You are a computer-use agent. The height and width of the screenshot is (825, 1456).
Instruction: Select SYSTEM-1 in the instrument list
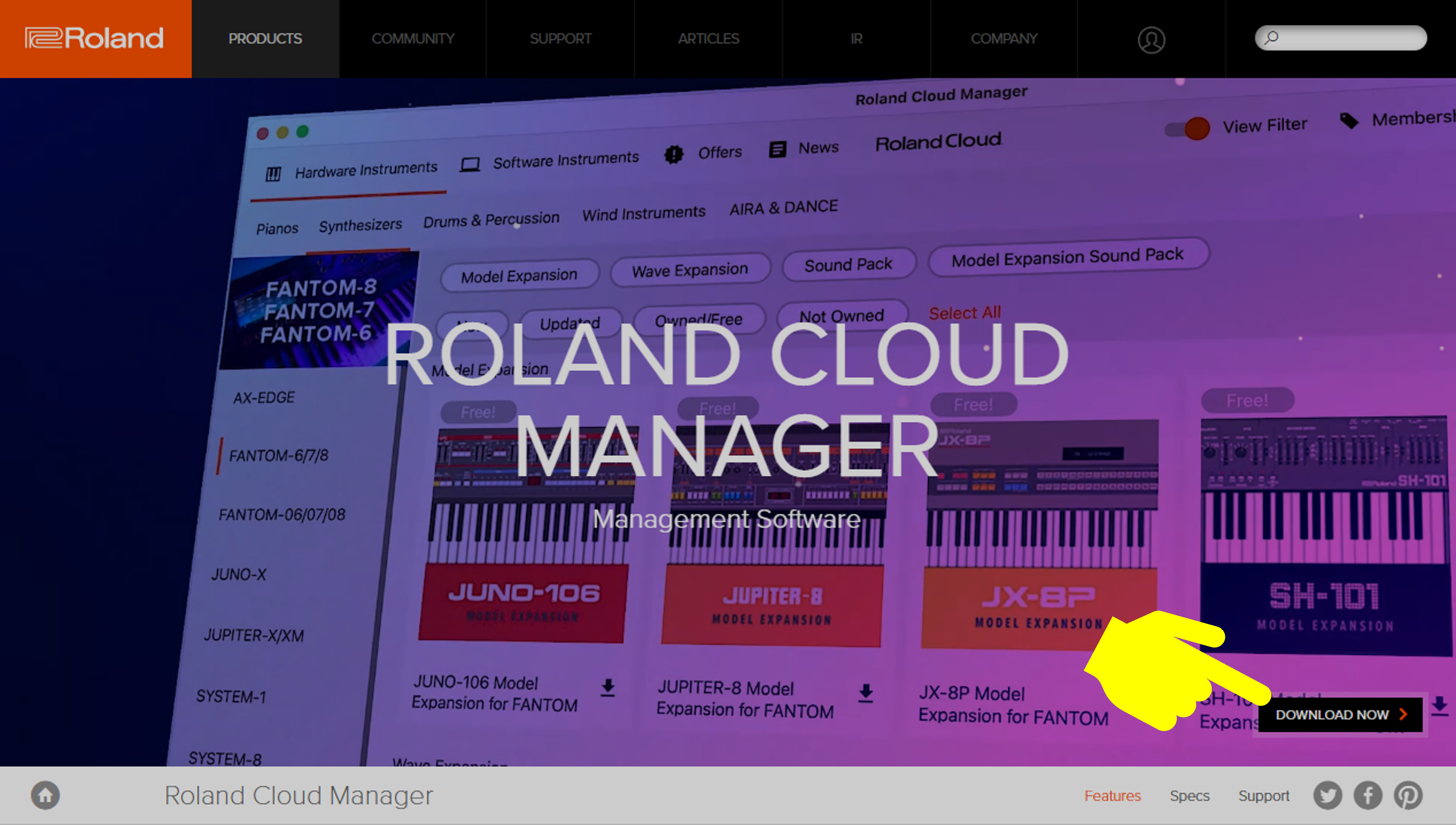(x=231, y=696)
